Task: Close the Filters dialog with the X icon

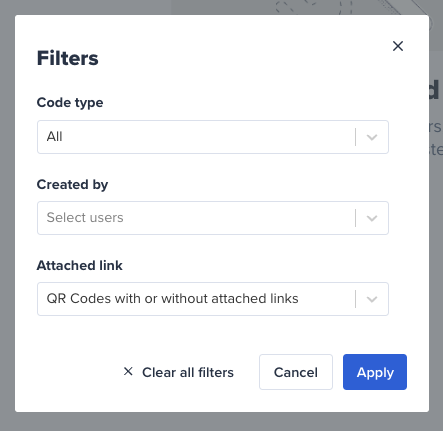Action: click(x=398, y=46)
